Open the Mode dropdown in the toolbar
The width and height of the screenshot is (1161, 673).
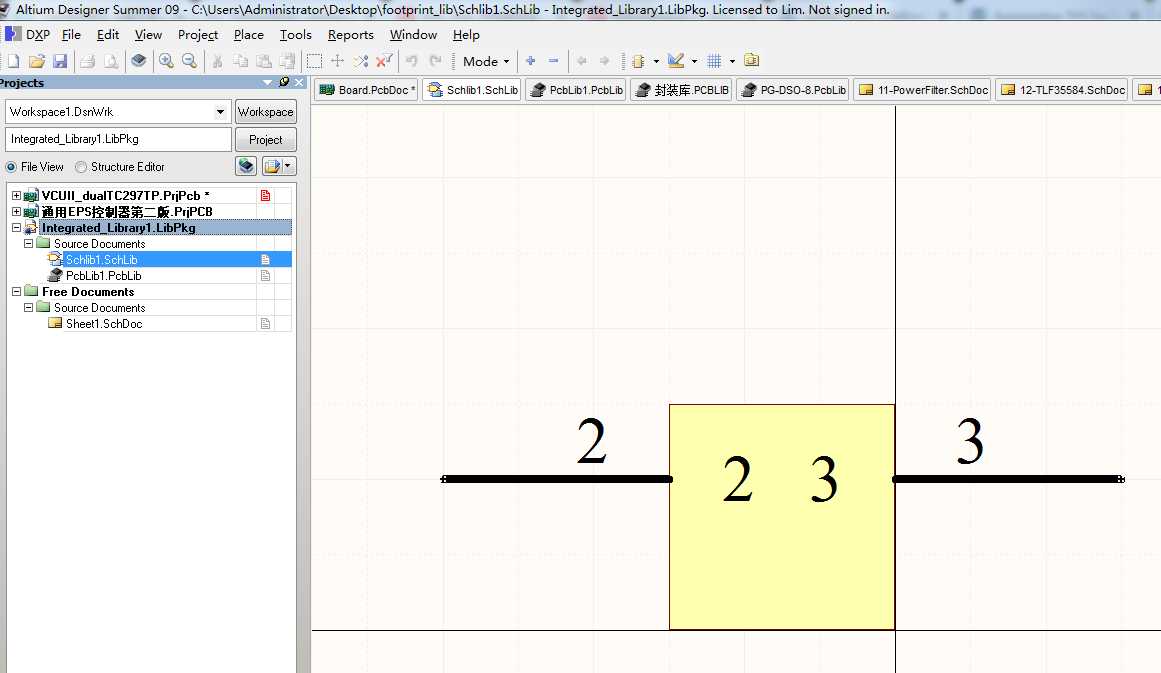pos(486,61)
